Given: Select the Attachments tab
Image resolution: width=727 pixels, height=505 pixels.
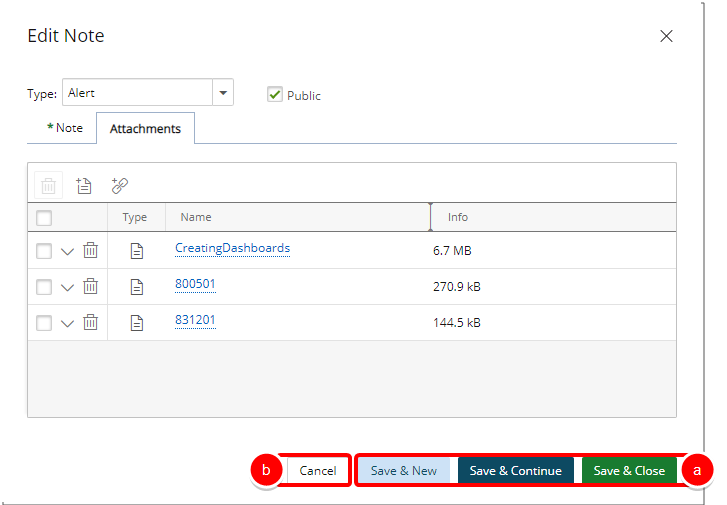Looking at the screenshot, I should (x=145, y=128).
